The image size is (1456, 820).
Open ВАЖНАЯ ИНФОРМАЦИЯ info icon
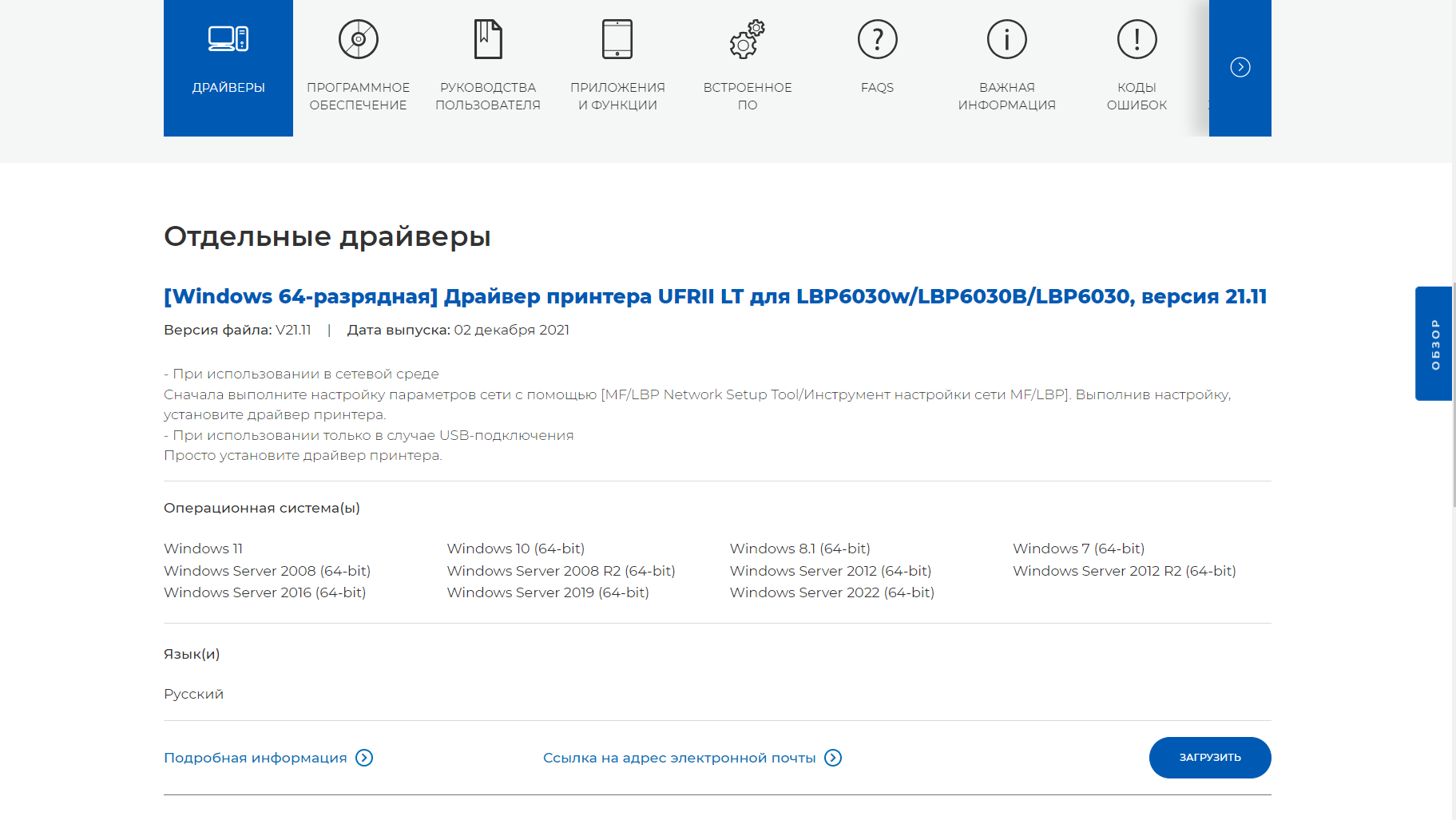click(1006, 38)
